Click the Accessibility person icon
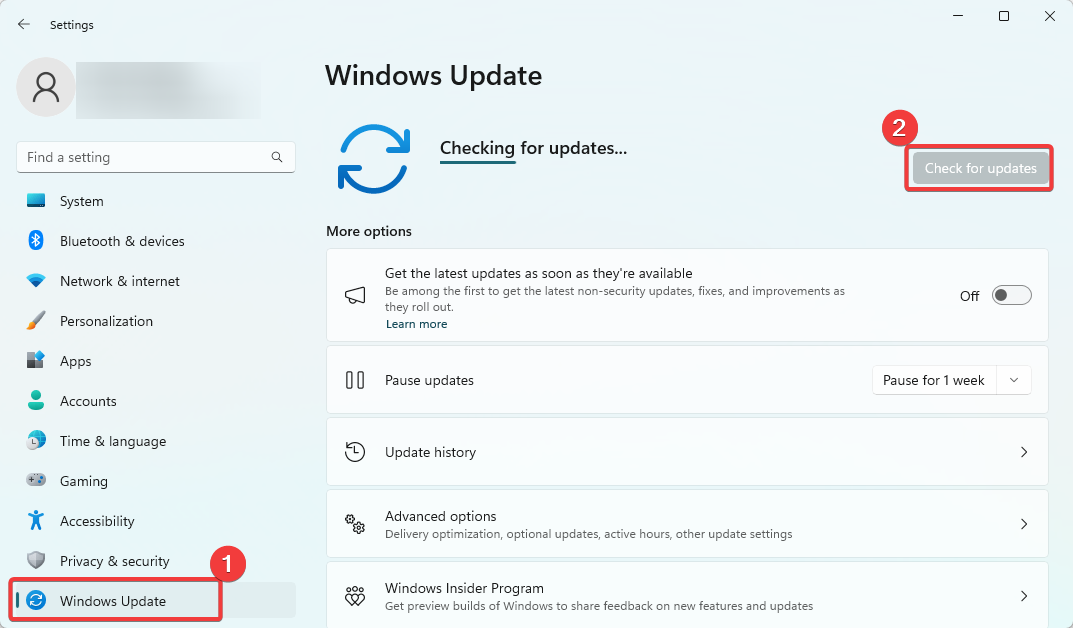Image resolution: width=1073 pixels, height=628 pixels. [x=36, y=521]
